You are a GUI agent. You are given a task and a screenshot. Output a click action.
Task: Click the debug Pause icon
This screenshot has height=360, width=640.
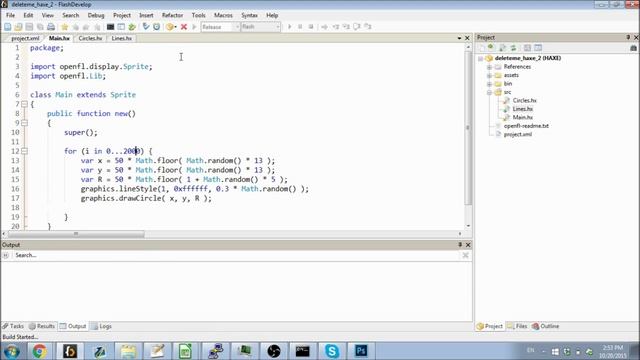(x=300, y=27)
